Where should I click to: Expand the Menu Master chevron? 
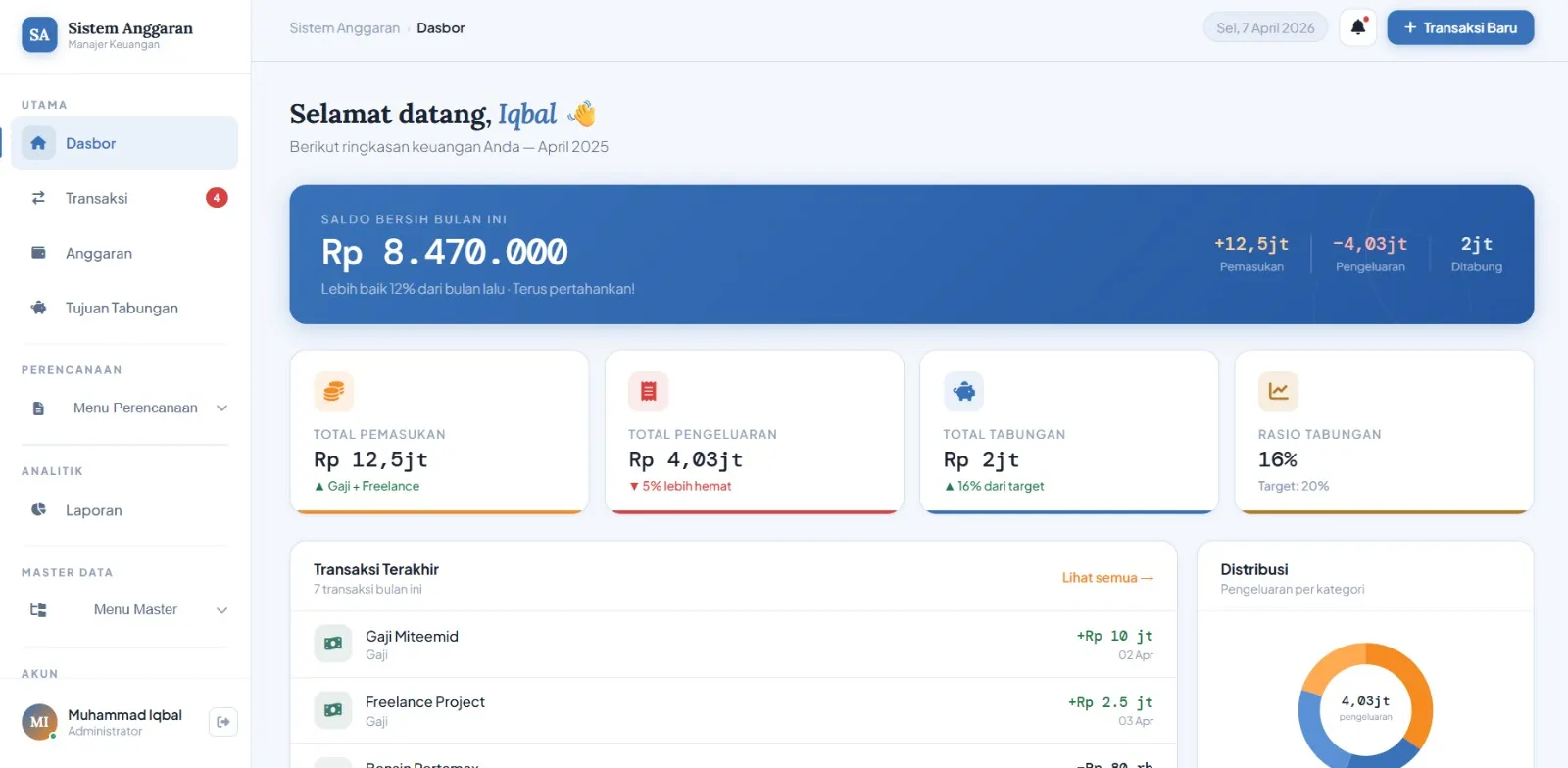tap(221, 610)
